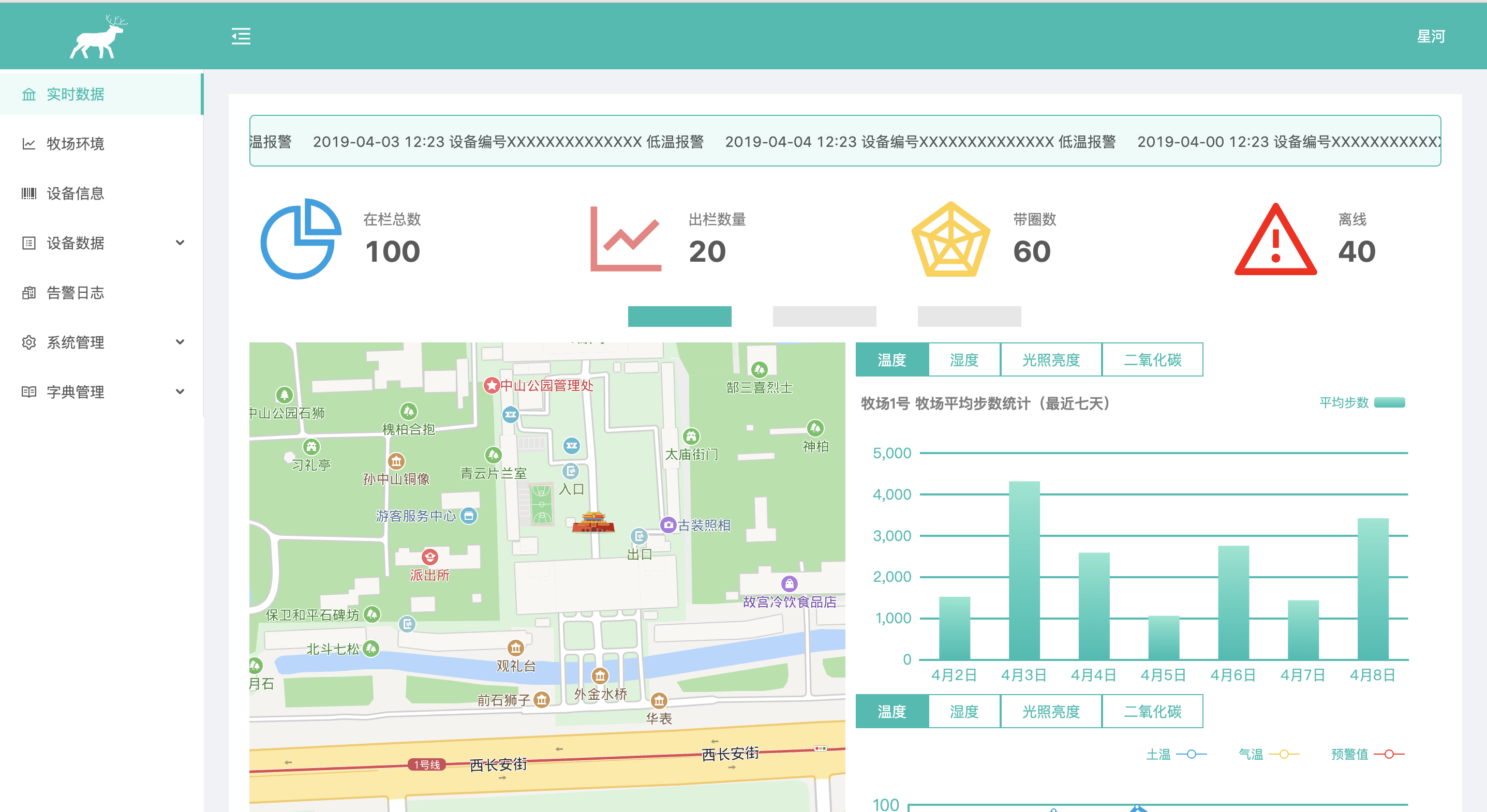Click the blue pie chart icon
1487x812 pixels.
pyautogui.click(x=301, y=239)
